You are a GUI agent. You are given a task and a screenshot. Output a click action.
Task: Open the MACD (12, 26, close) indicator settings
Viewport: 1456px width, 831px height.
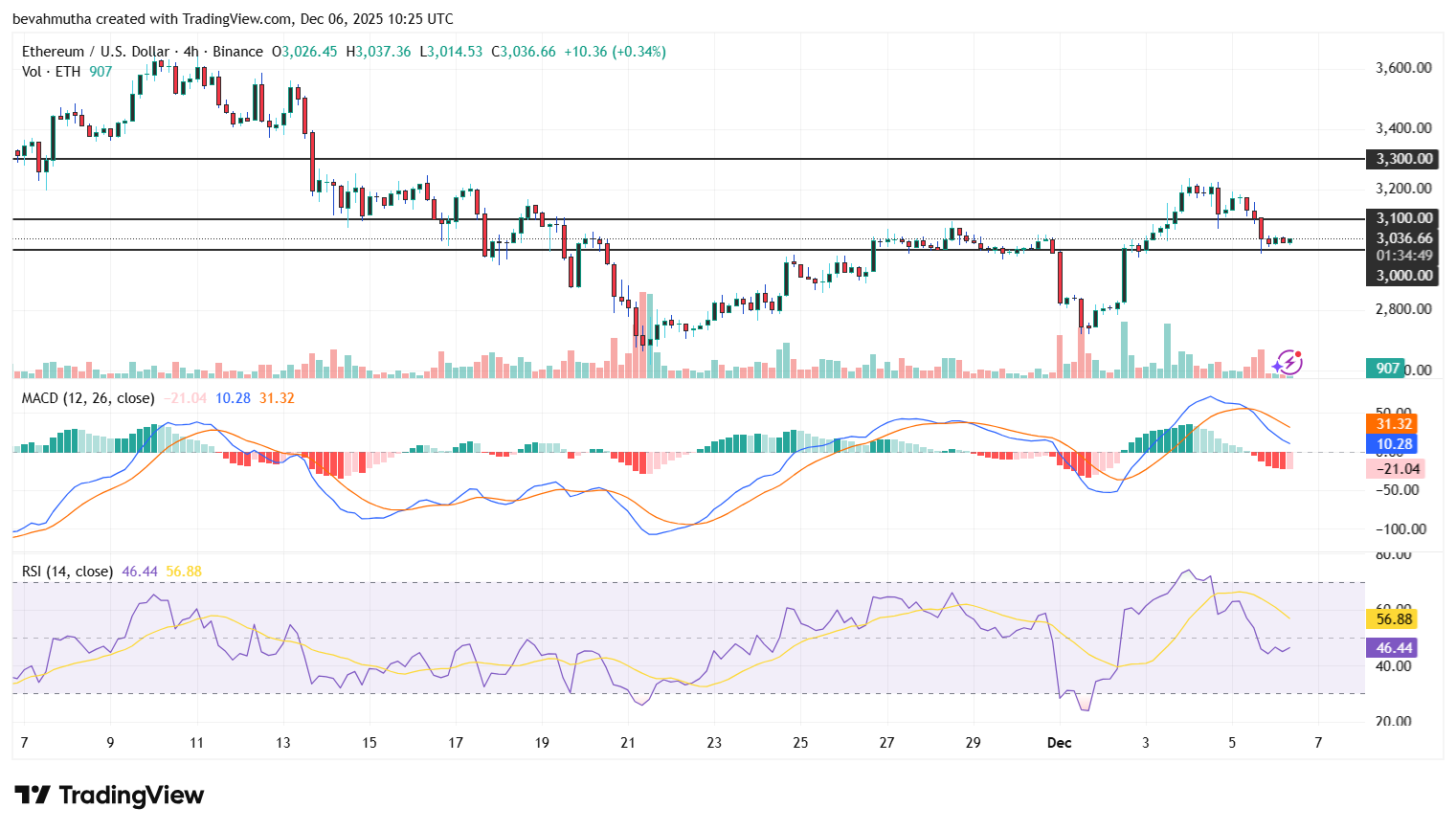click(86, 398)
